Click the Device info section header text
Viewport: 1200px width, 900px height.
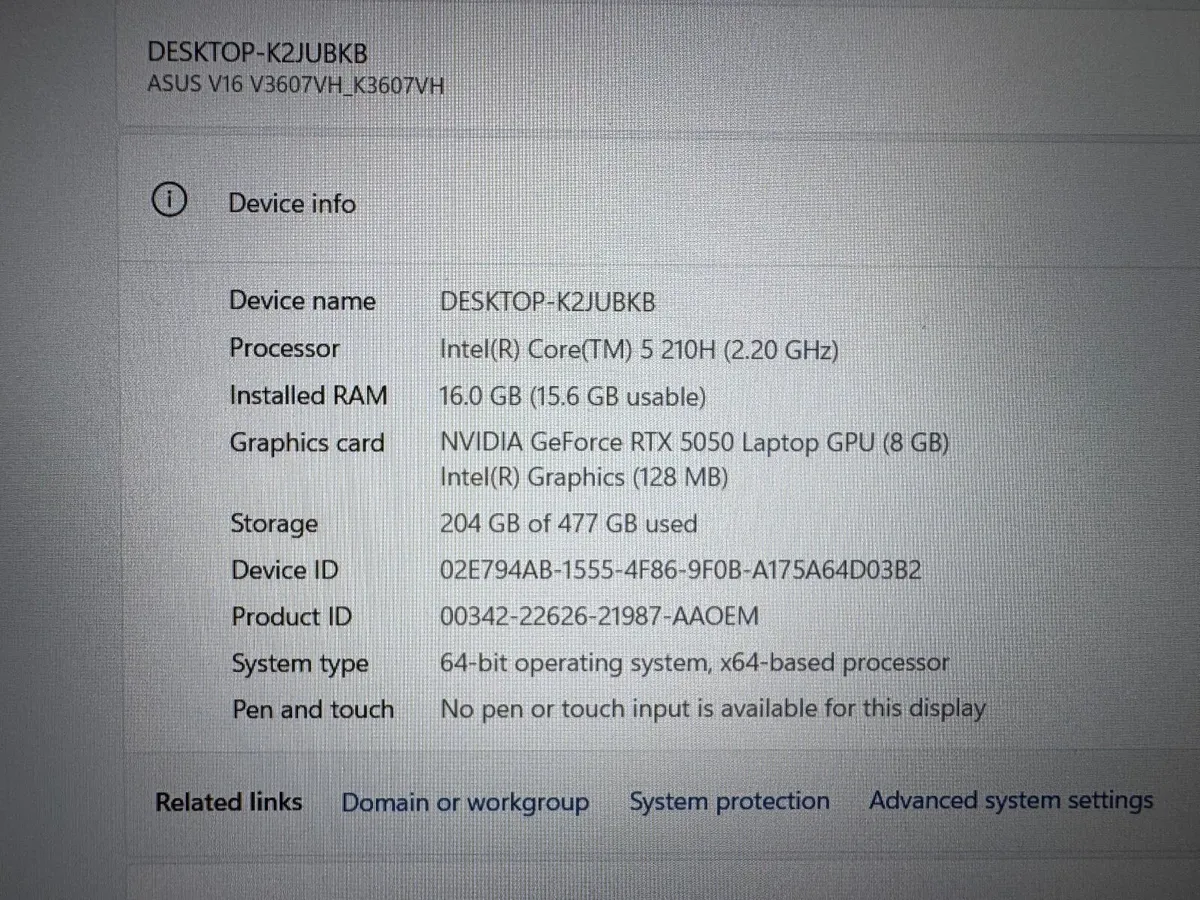tap(292, 203)
